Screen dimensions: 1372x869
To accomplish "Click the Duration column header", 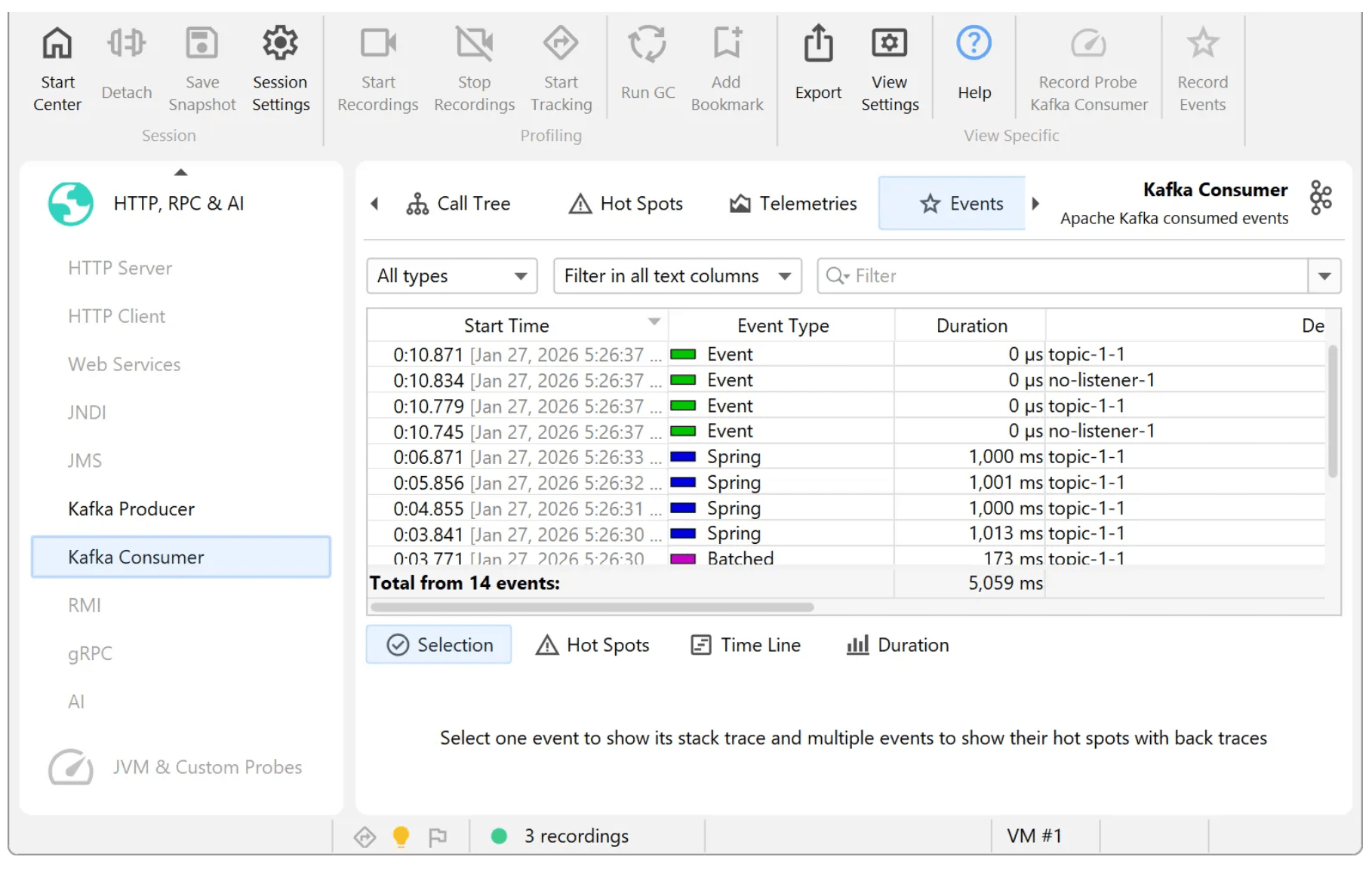I will tap(971, 326).
